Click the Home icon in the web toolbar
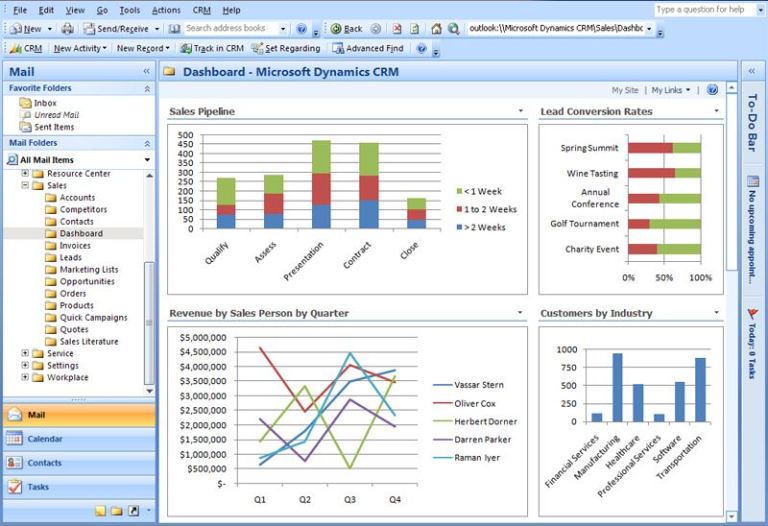 pyautogui.click(x=436, y=29)
